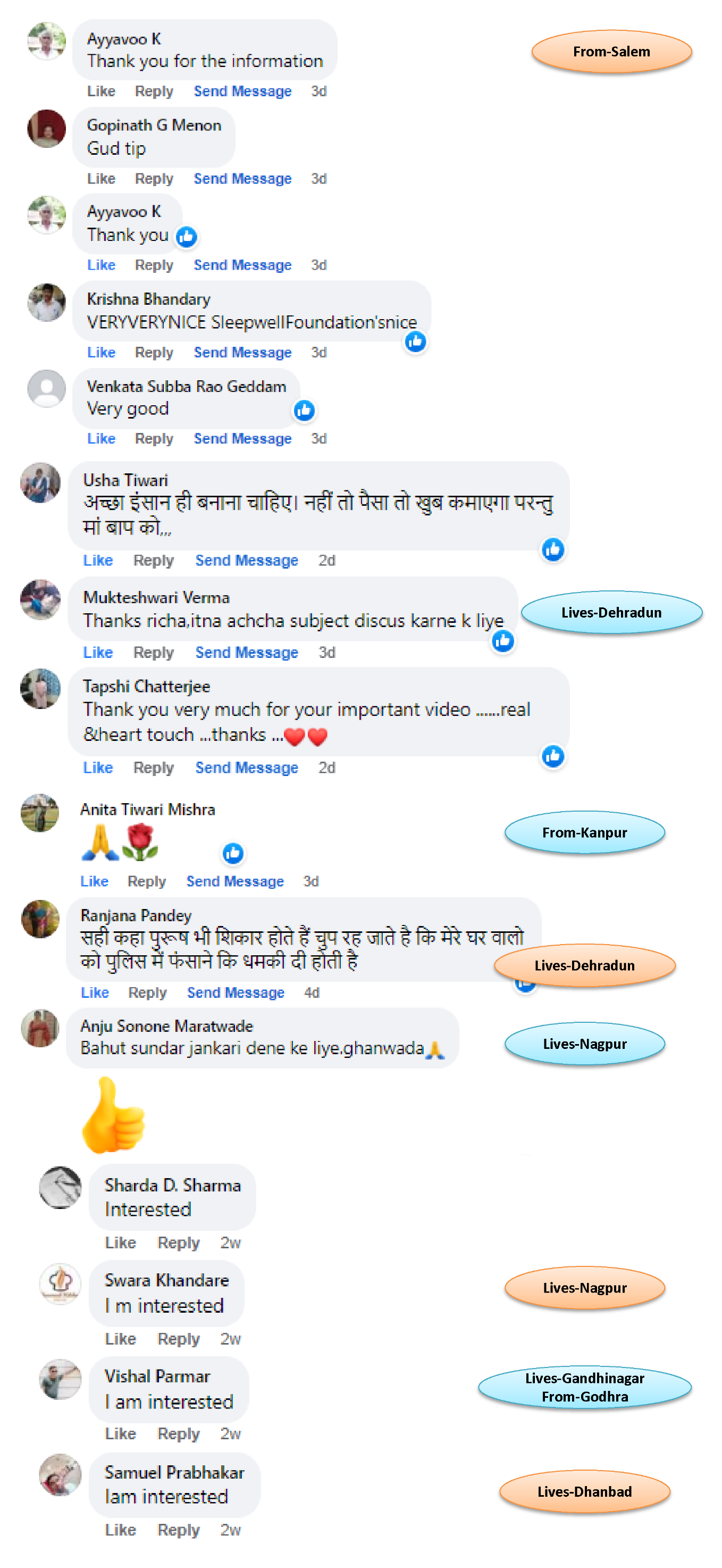The image size is (722, 1568).
Task: Open Gopinath G Menon's profile picture
Action: point(47,128)
